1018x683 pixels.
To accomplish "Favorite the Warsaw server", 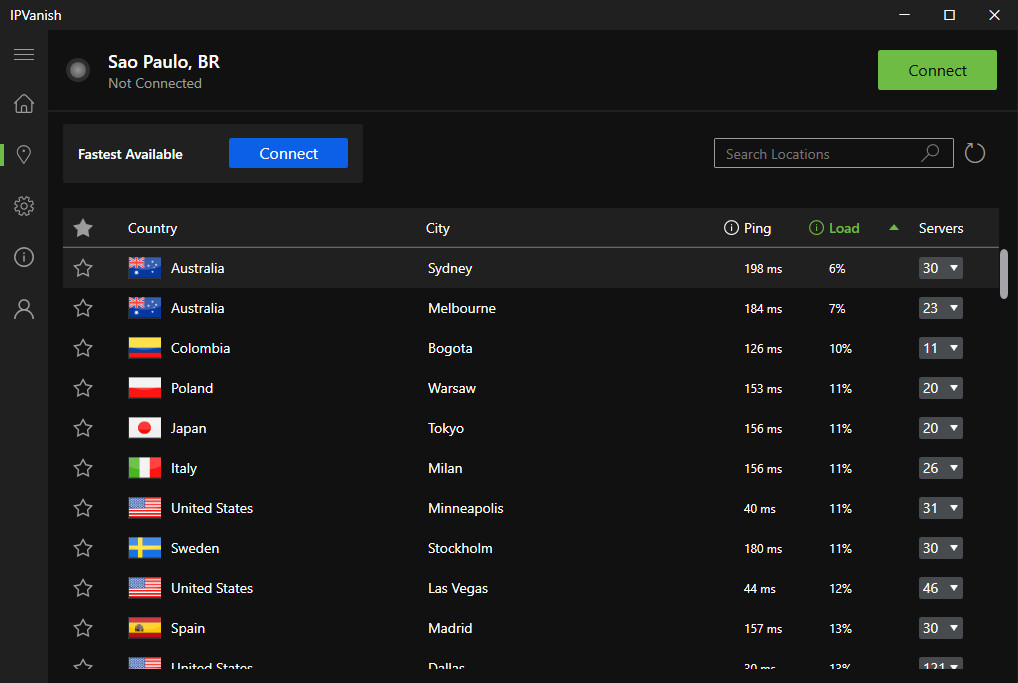I will [x=83, y=388].
